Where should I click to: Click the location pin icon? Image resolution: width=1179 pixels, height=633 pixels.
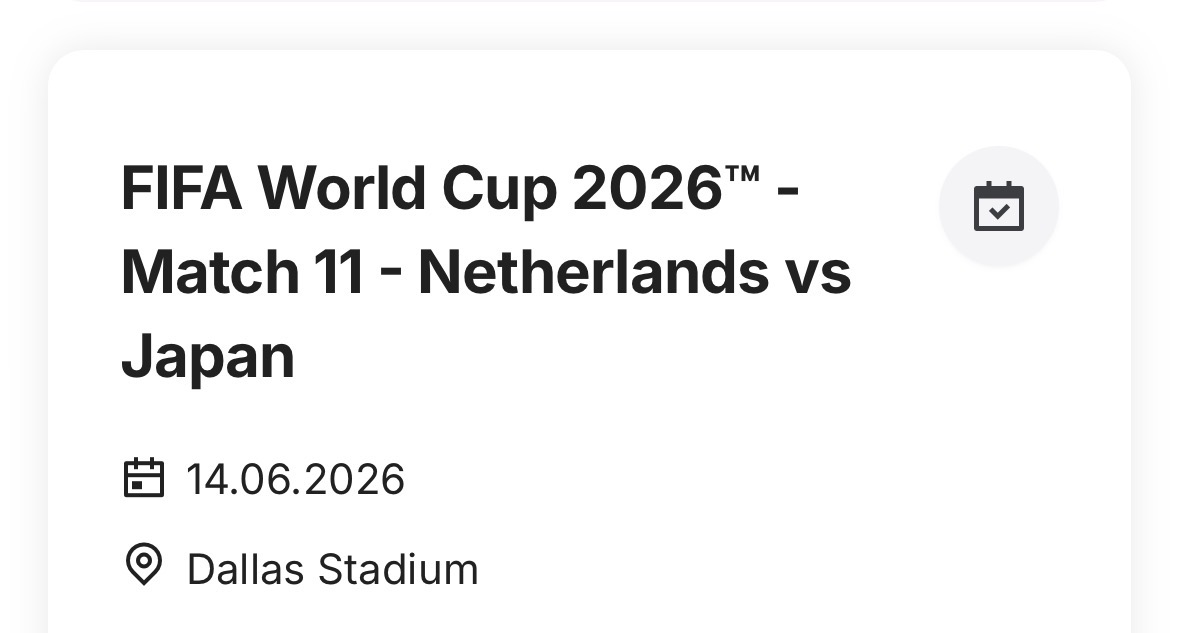tap(143, 565)
